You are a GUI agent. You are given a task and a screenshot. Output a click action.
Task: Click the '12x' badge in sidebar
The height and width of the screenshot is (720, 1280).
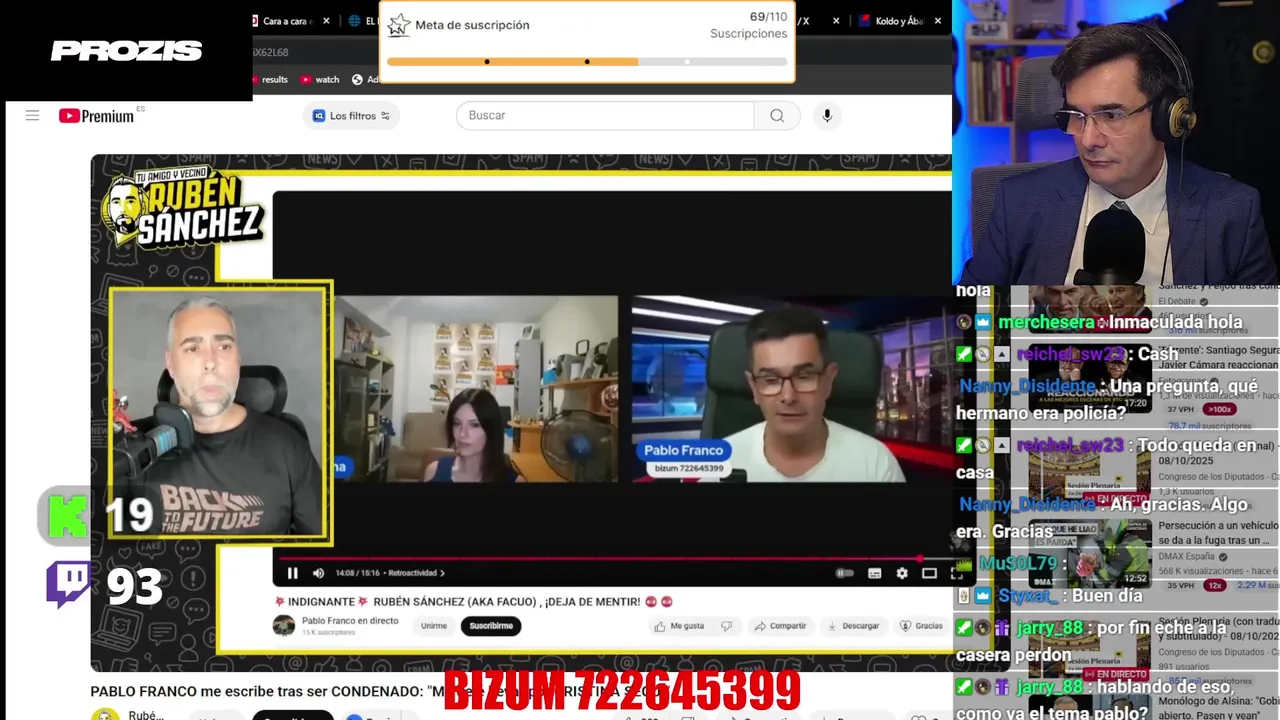coord(1214,586)
